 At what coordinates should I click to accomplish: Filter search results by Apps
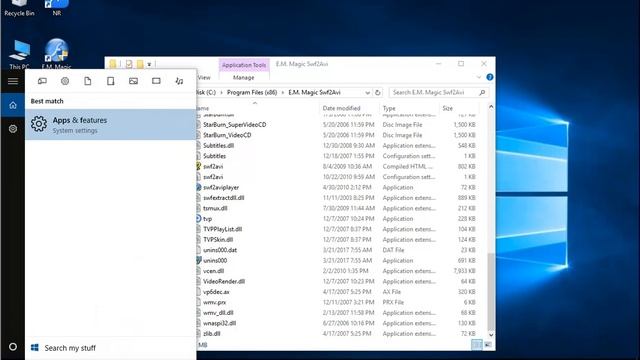coord(42,81)
